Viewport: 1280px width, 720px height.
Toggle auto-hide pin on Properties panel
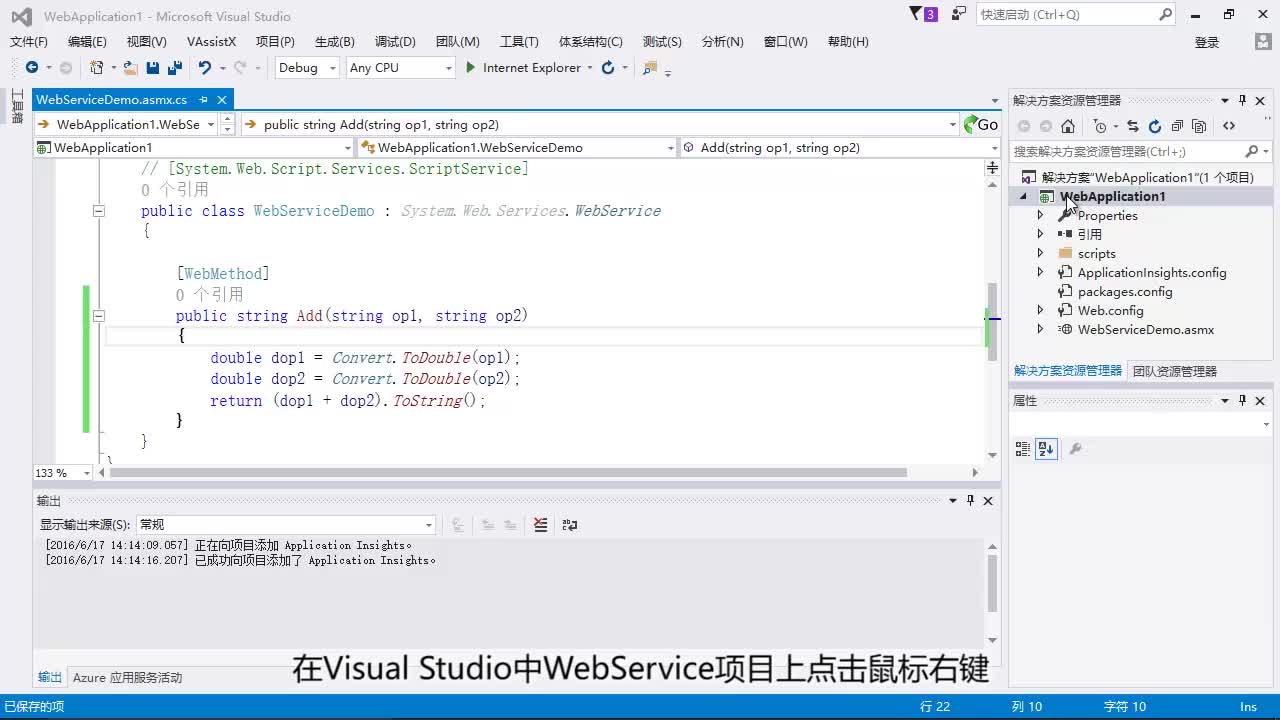click(x=1242, y=400)
